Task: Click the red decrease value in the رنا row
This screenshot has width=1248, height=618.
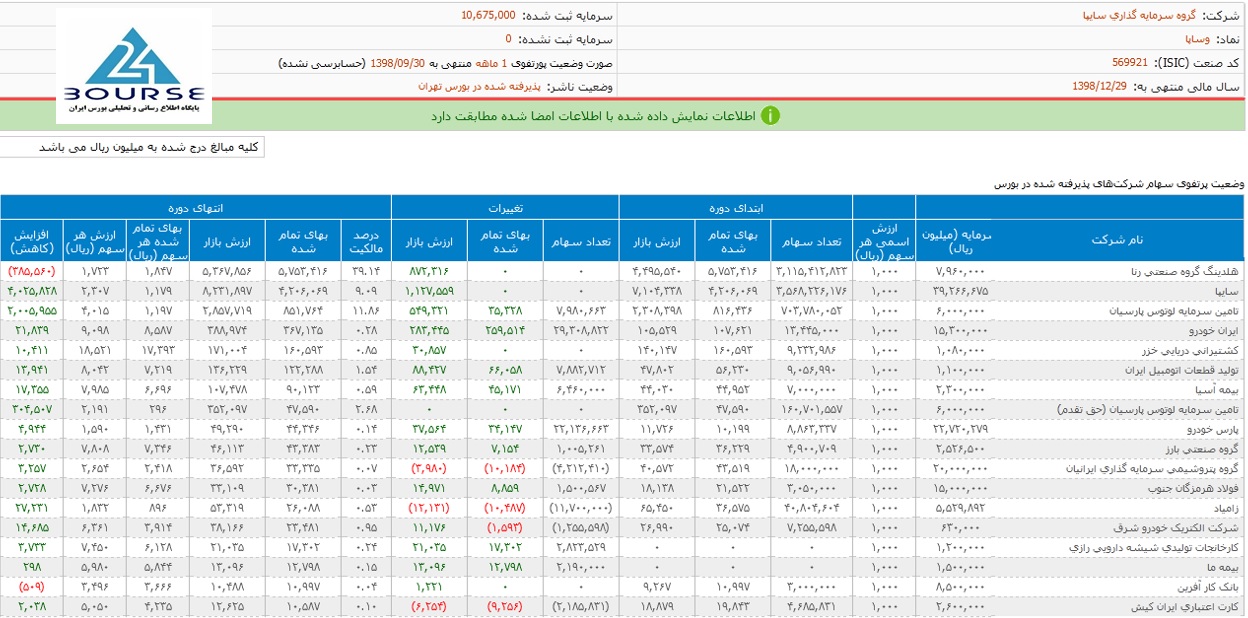Action: pyautogui.click(x=31, y=271)
